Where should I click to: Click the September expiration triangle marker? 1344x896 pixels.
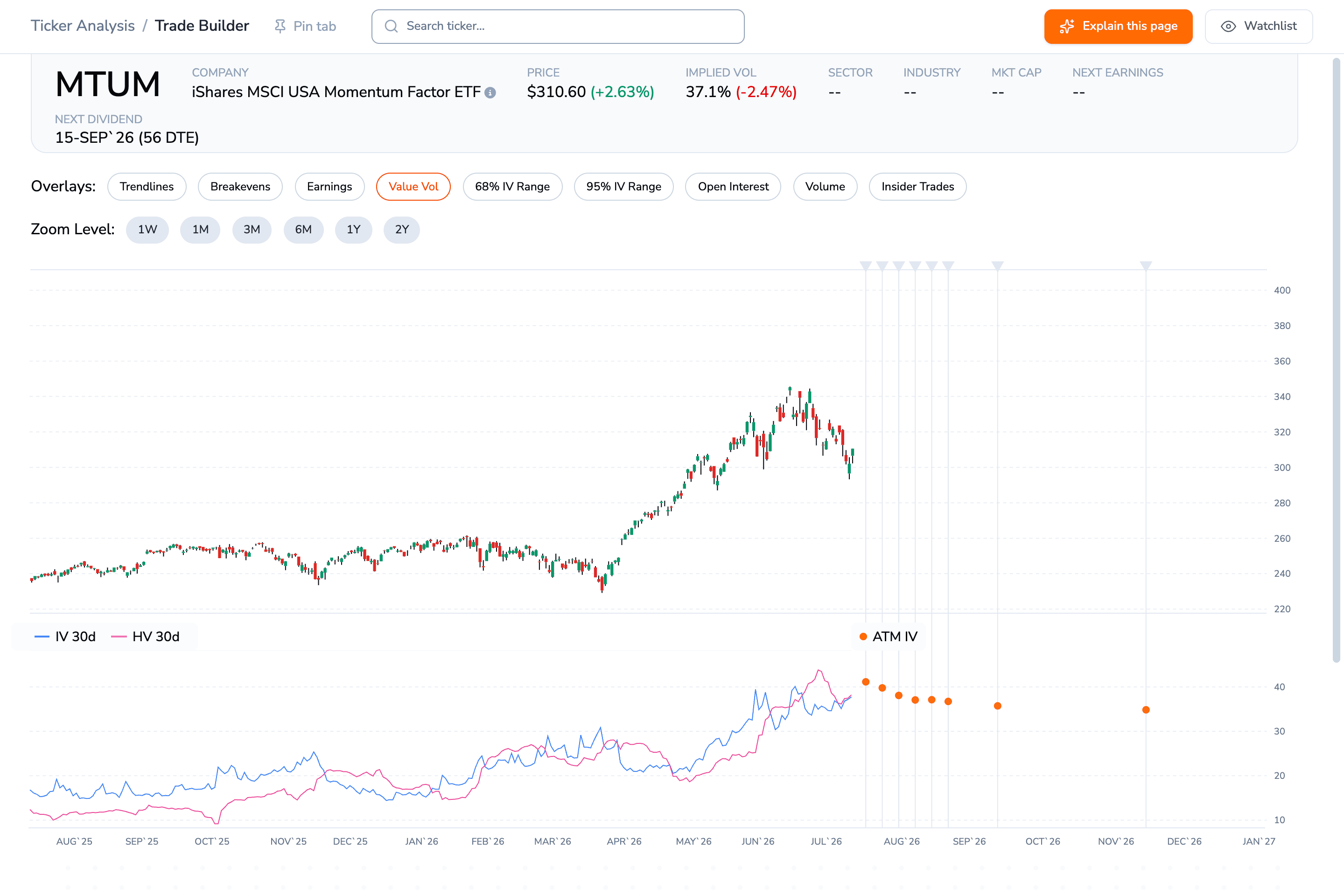coord(998,266)
